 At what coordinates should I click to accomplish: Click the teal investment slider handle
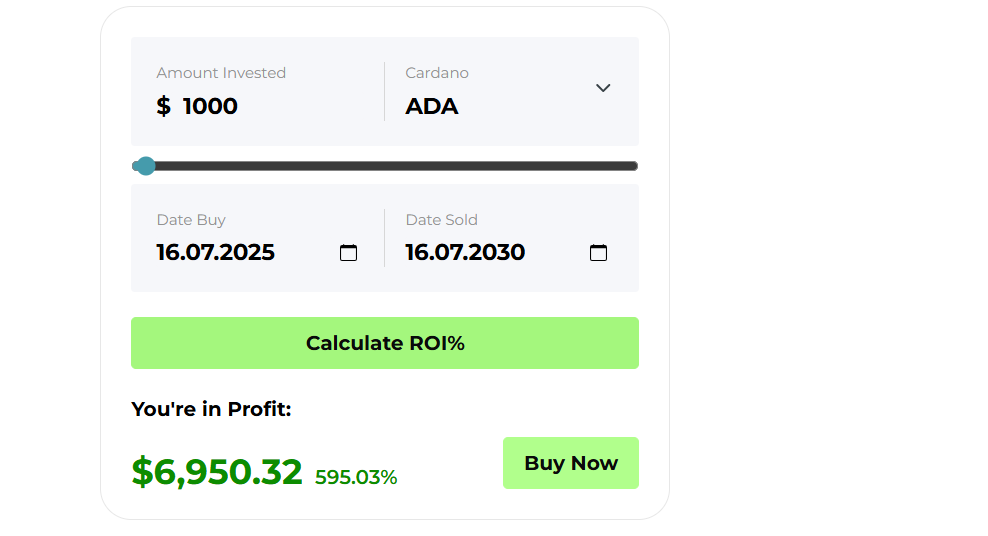(x=146, y=166)
